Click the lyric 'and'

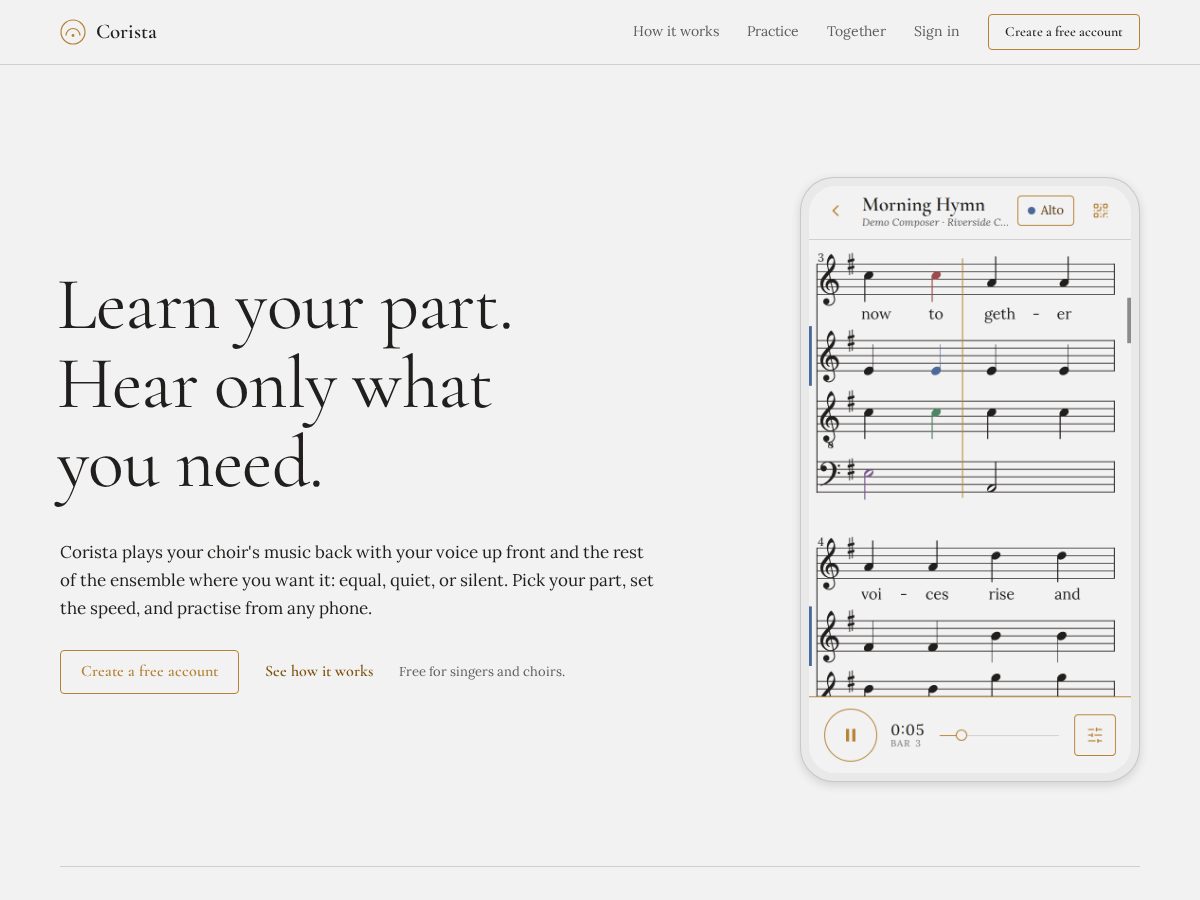1067,594
